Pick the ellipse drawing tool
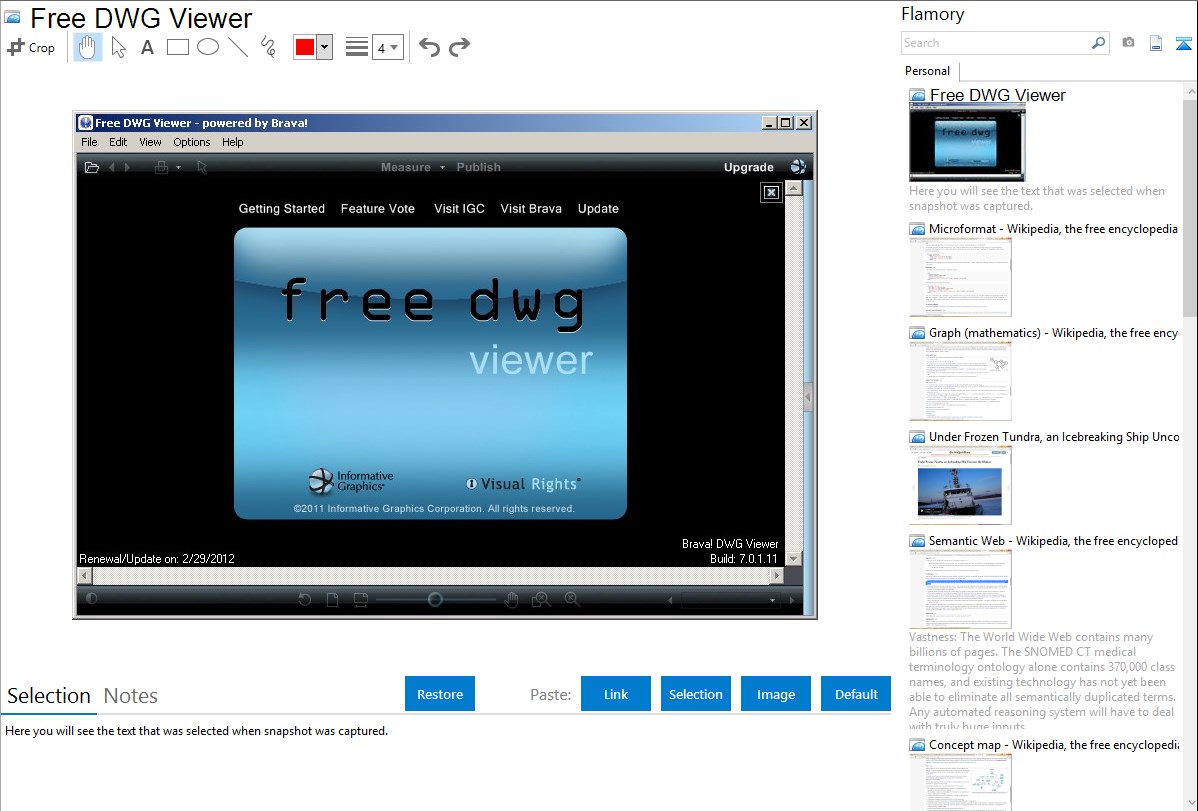 [208, 47]
